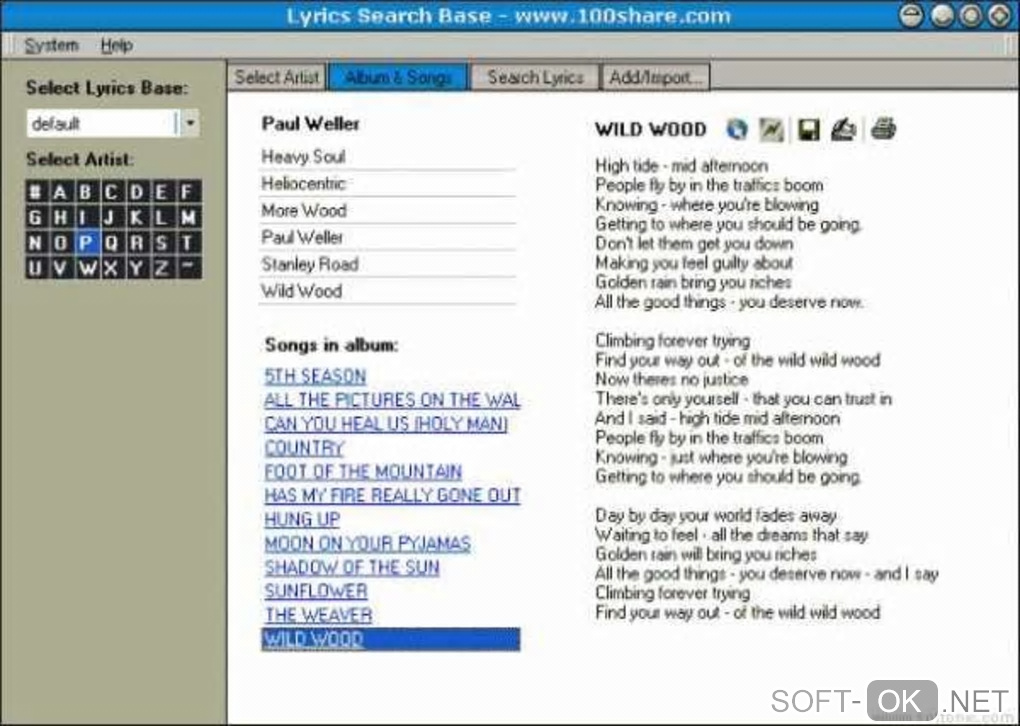Select the More Wood album
The height and width of the screenshot is (726, 1020).
coord(388,211)
